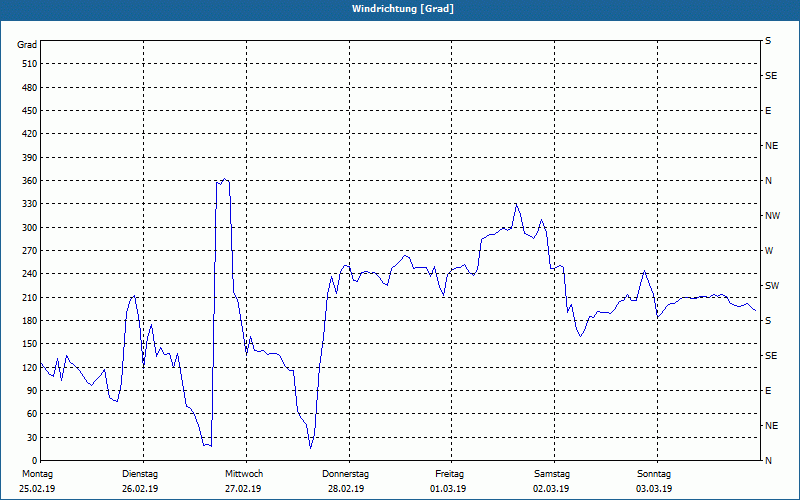Select the 120 value on the left axis
The height and width of the screenshot is (500, 800).
pos(30,367)
